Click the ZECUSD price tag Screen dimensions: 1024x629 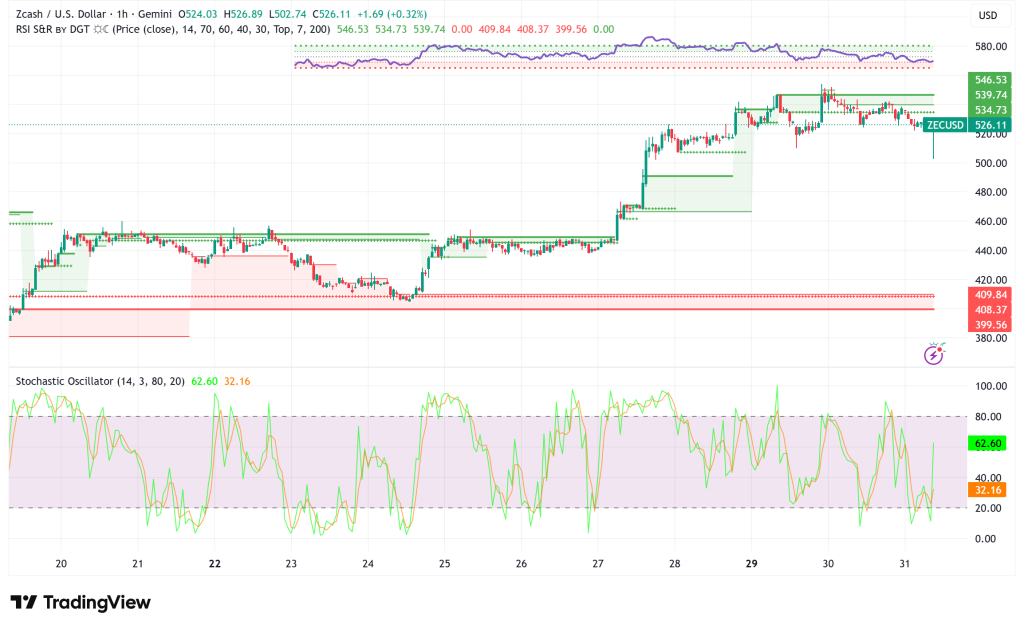(944, 126)
